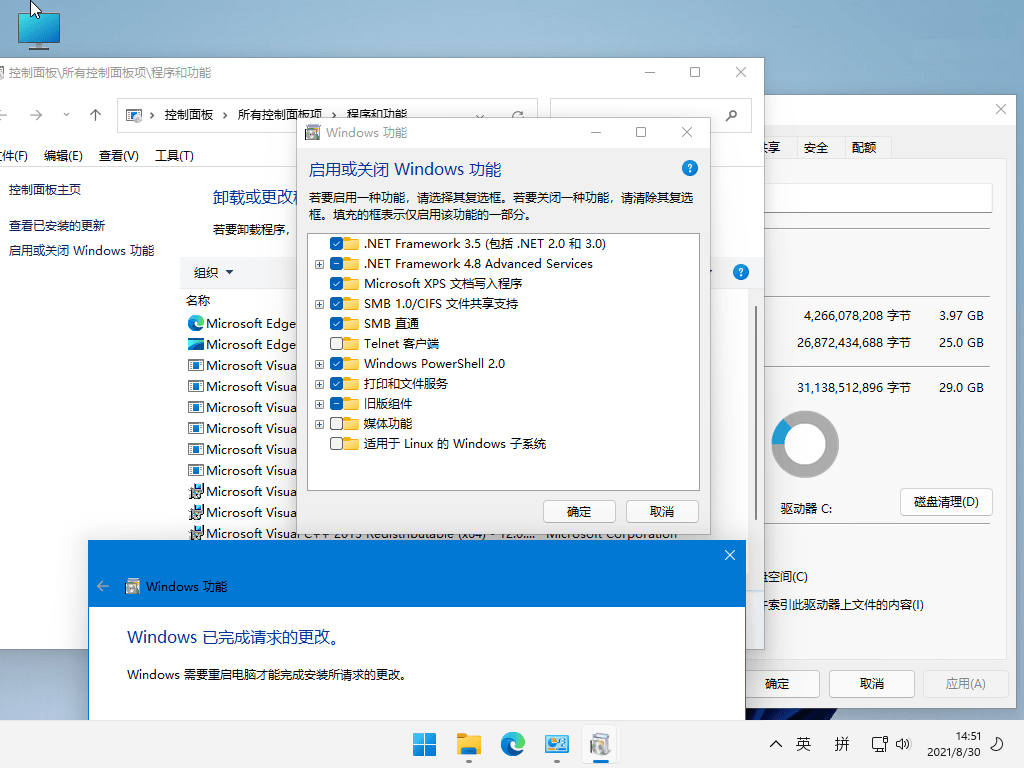1024x768 pixels.
Task: Click the back arrow in the blue Windows 功能 wizard
Action: point(103,586)
